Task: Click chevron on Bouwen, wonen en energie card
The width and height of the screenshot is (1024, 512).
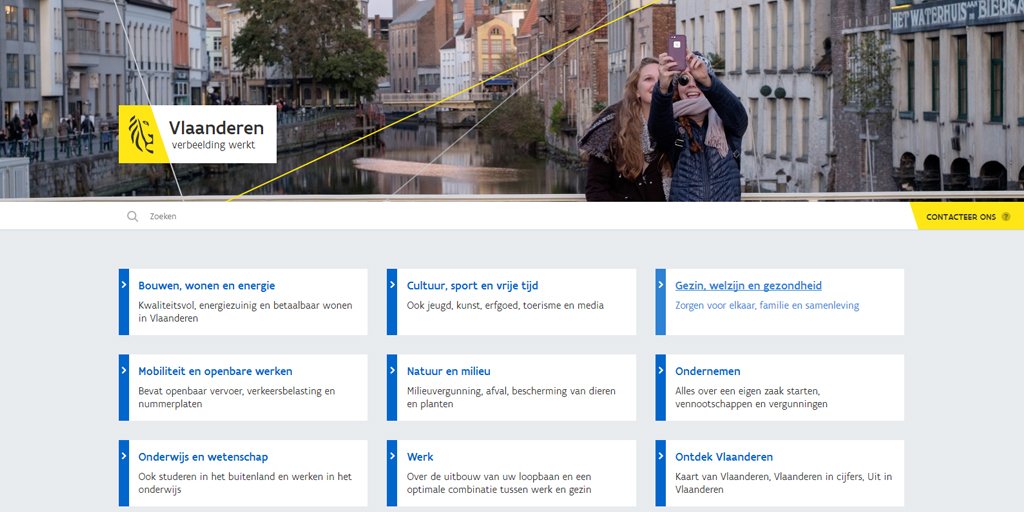Action: pyautogui.click(x=123, y=285)
